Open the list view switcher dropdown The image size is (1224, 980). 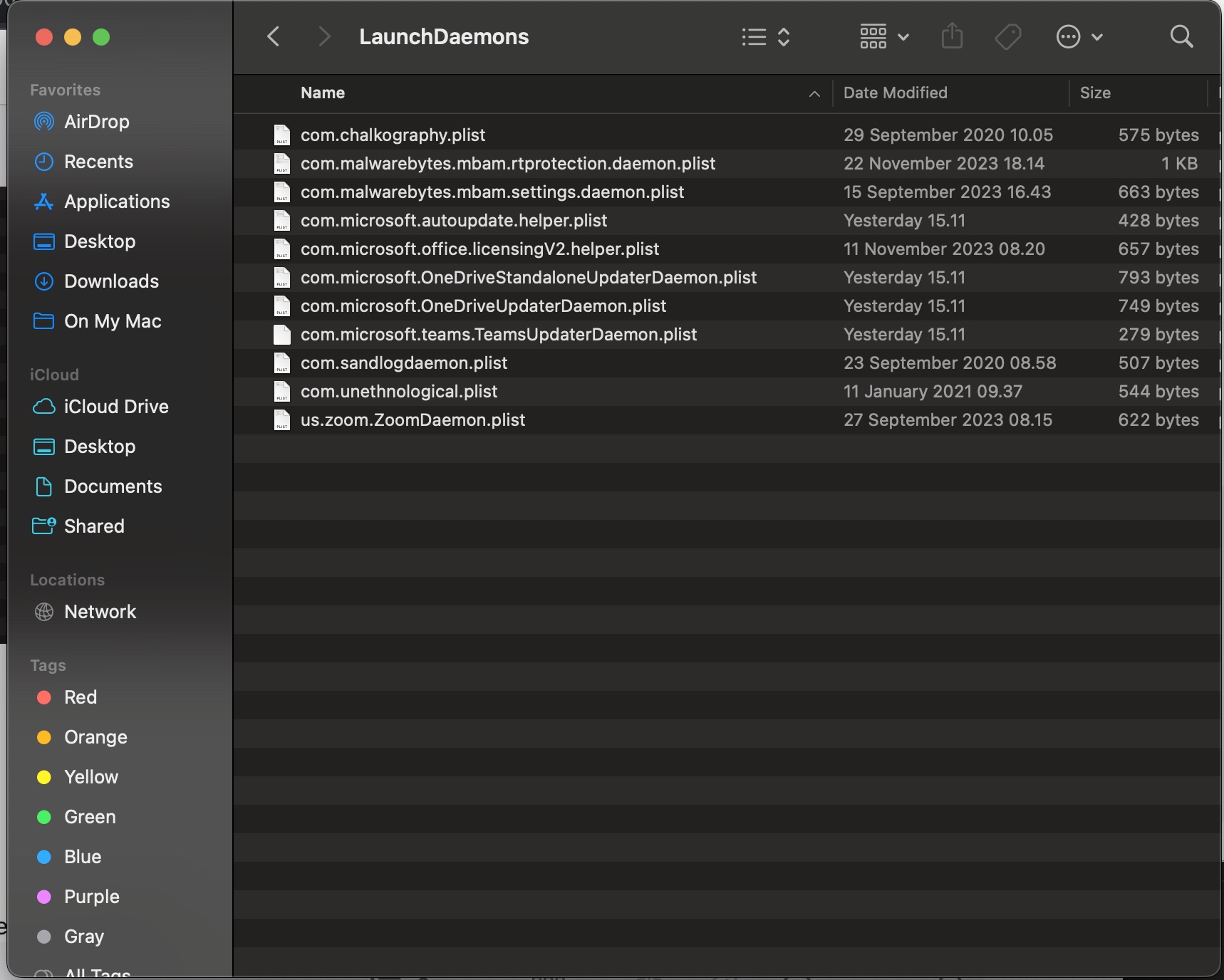coord(766,36)
